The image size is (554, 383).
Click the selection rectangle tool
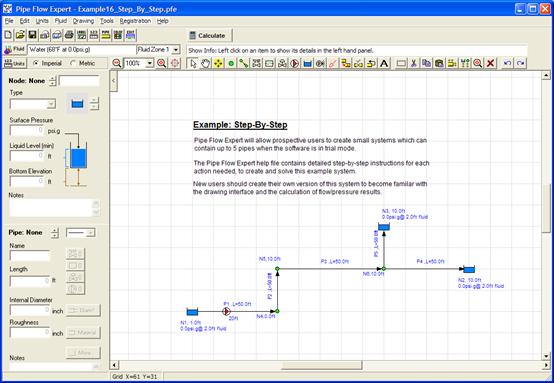[x=401, y=63]
